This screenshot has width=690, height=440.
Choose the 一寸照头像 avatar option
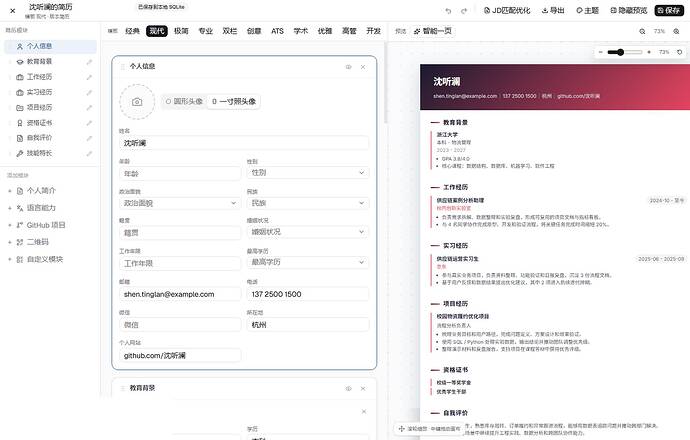pyautogui.click(x=234, y=101)
